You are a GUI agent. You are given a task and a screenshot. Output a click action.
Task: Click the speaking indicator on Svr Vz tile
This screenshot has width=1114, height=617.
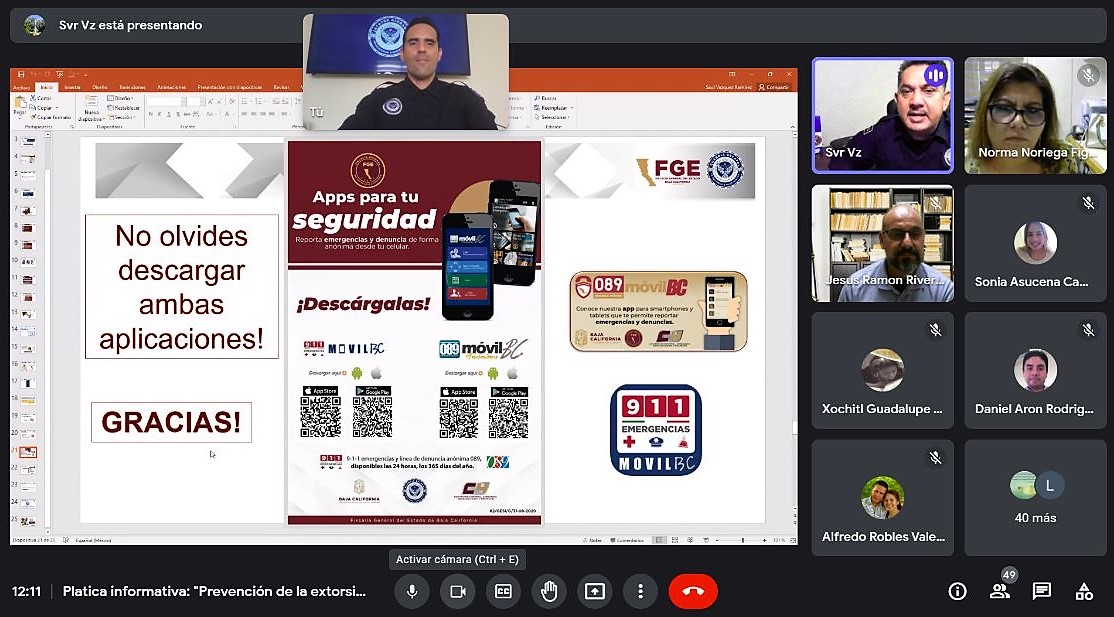coord(935,75)
